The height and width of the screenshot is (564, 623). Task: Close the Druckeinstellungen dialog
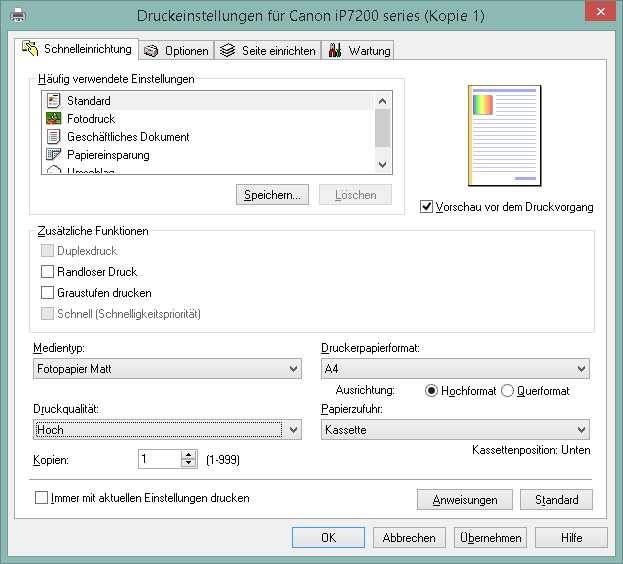click(601, 11)
